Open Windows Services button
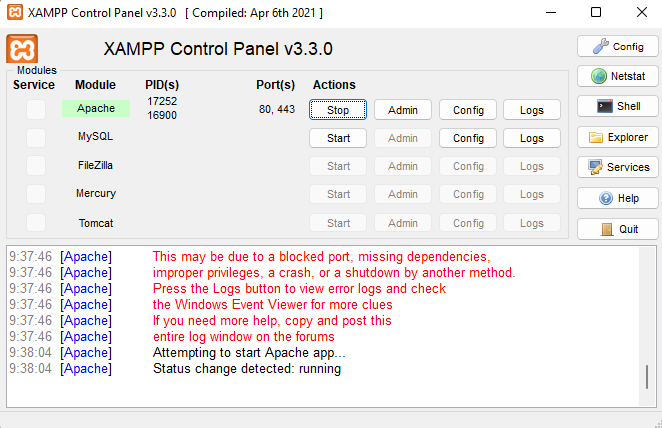Screen dimensions: 662x428 coord(617,167)
